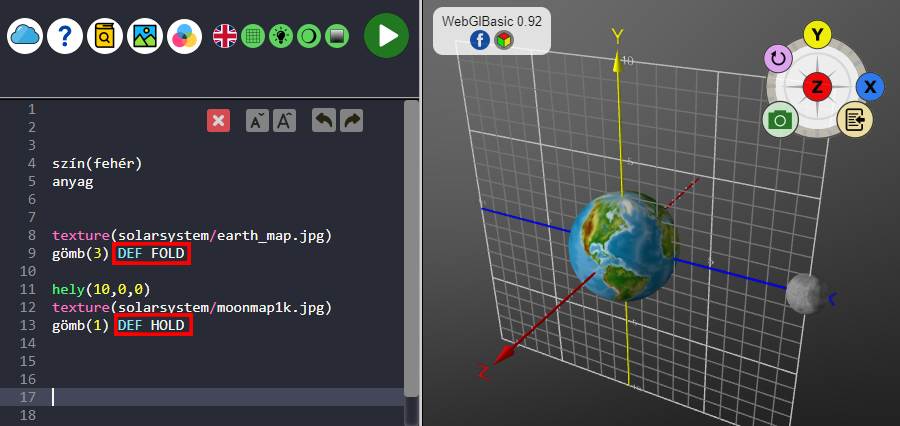Take a screenshot with the camera icon
This screenshot has width=900, height=426.
coord(780,121)
